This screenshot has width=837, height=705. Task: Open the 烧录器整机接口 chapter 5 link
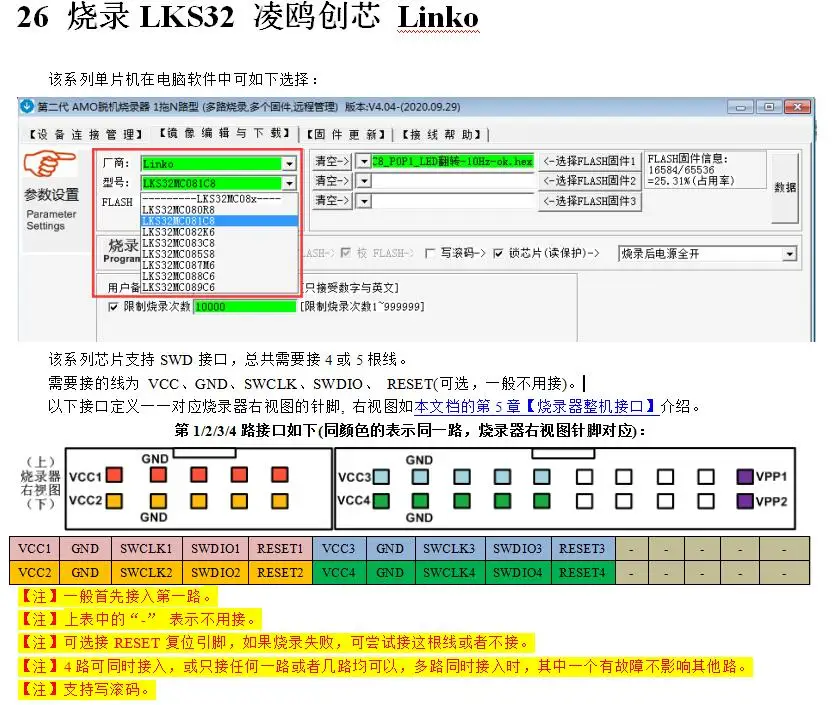coord(536,407)
